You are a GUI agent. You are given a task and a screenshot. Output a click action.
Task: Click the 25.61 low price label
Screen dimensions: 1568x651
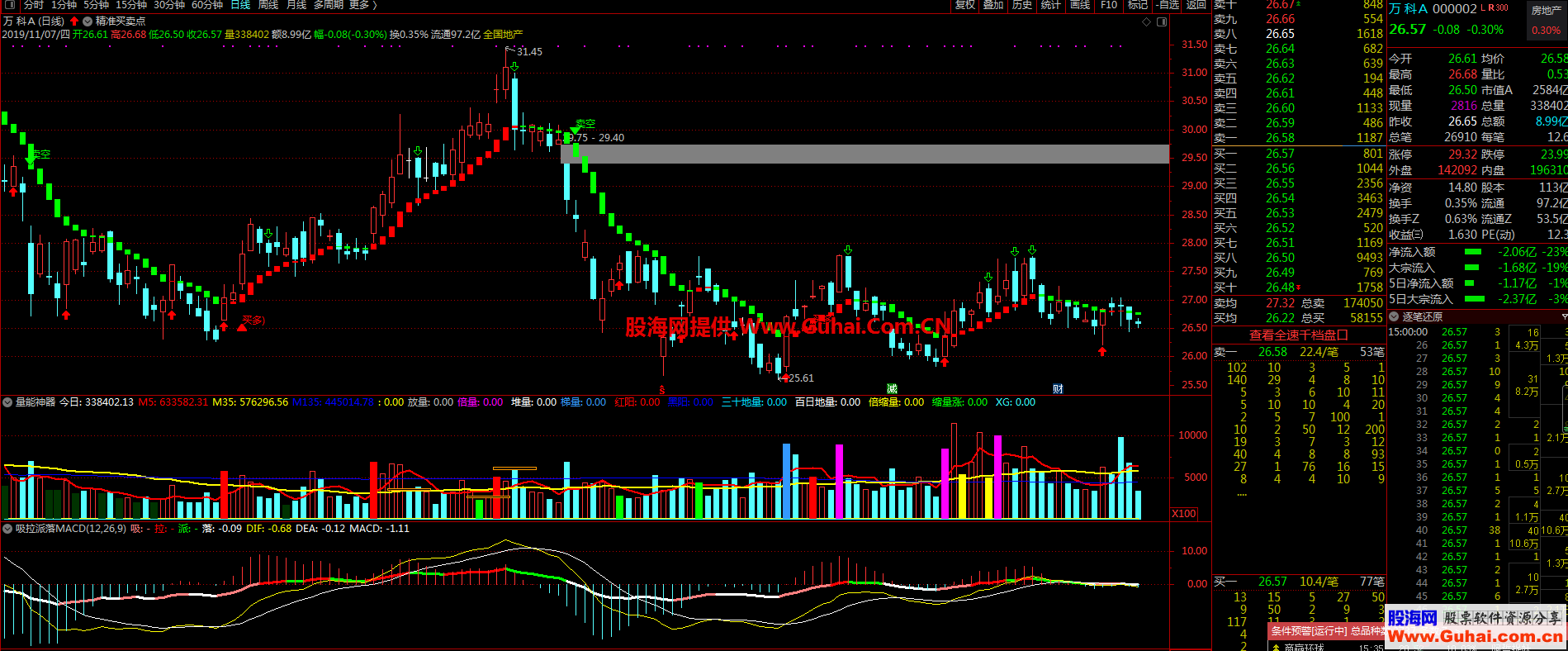801,378
